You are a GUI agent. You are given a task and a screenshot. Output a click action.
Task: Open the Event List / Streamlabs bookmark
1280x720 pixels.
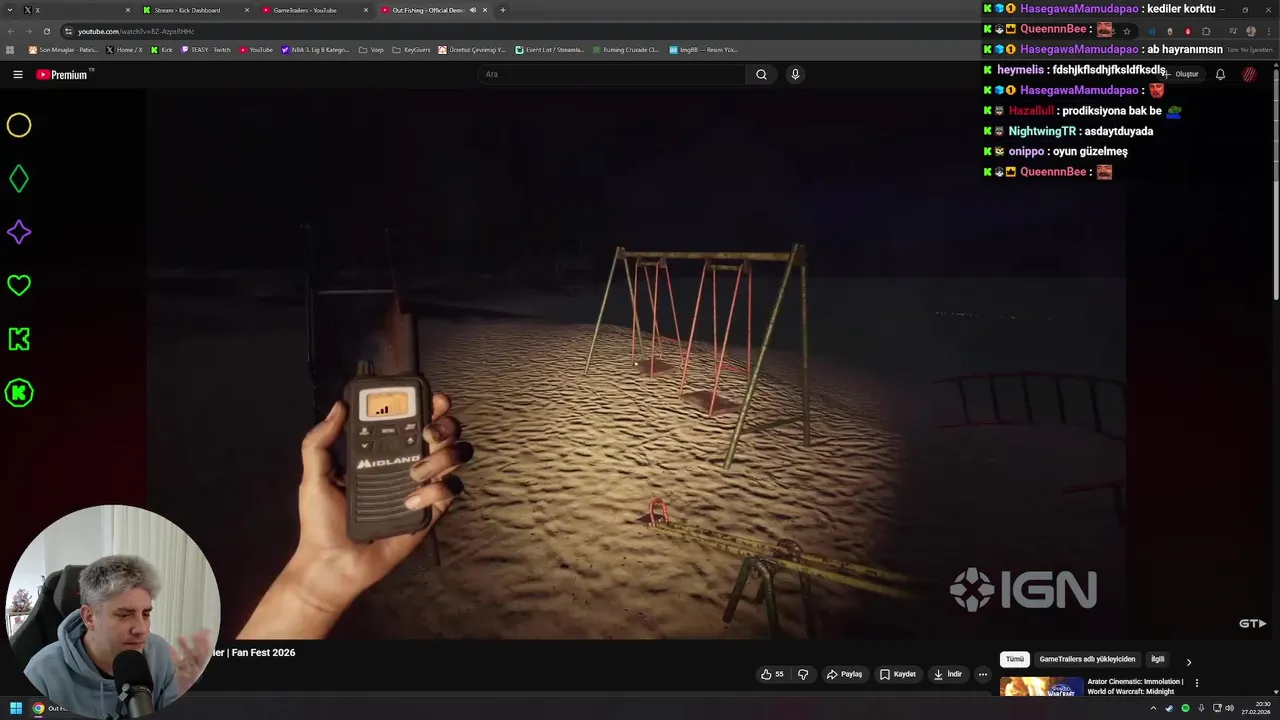coord(549,49)
